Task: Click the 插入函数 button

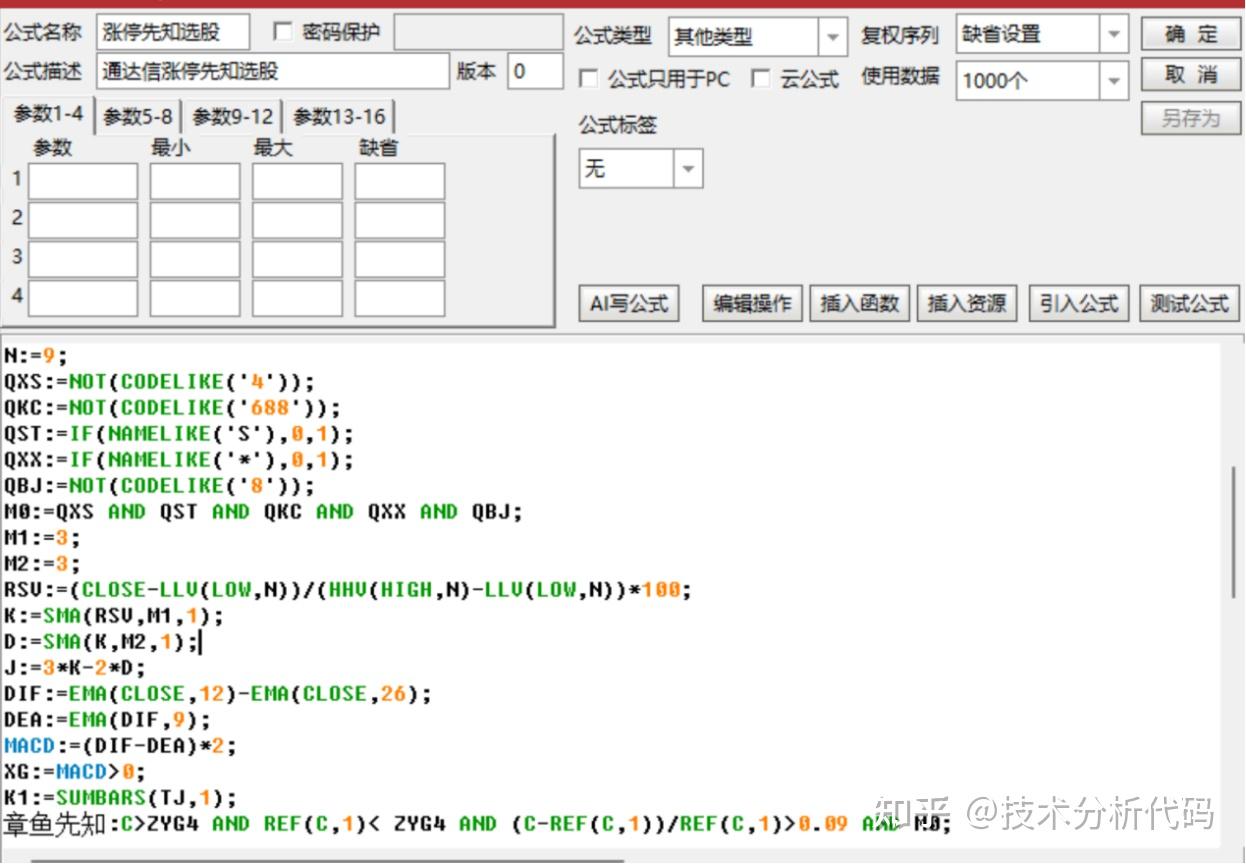Action: (859, 303)
